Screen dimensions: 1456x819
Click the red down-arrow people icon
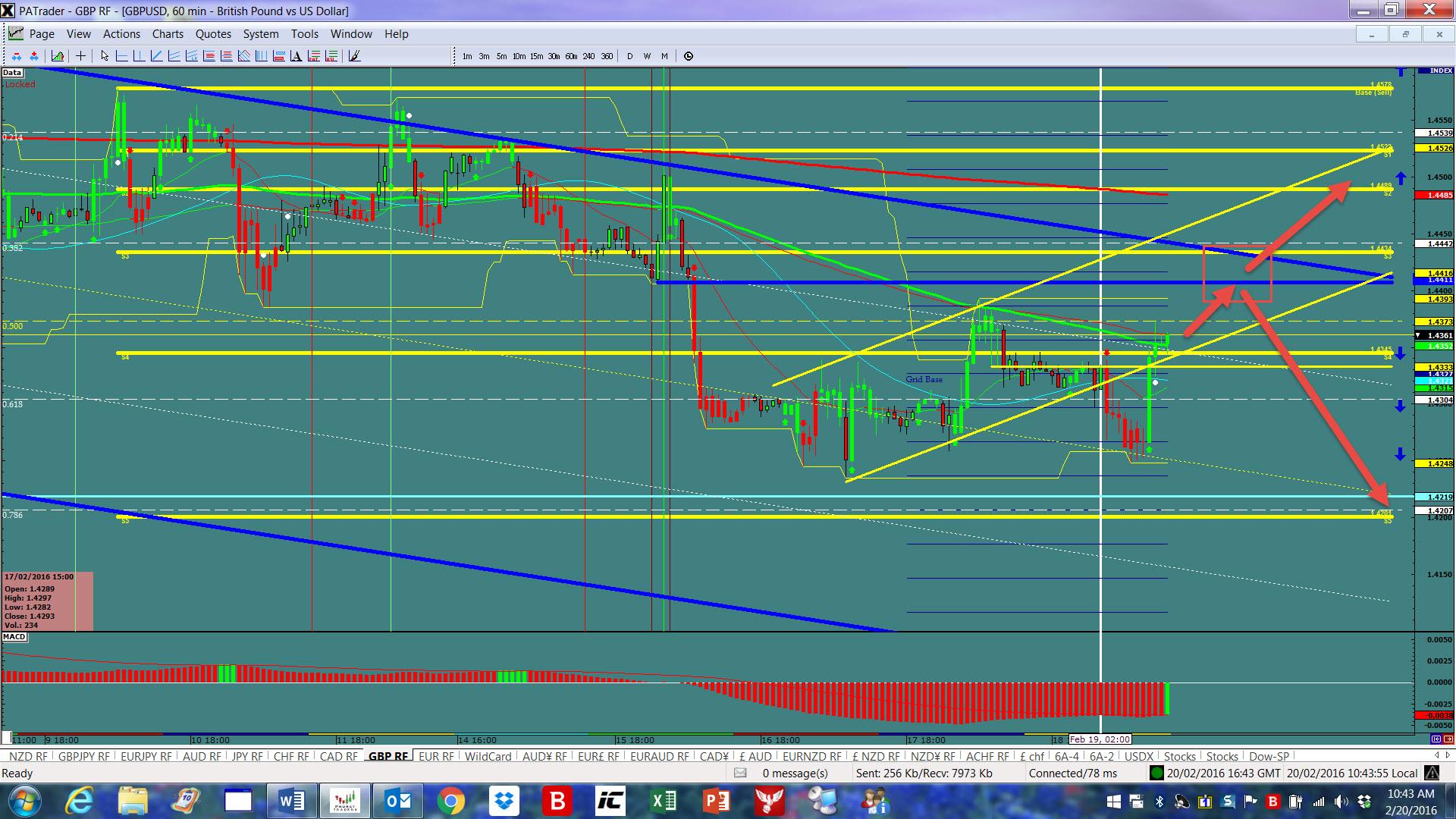coord(17,55)
